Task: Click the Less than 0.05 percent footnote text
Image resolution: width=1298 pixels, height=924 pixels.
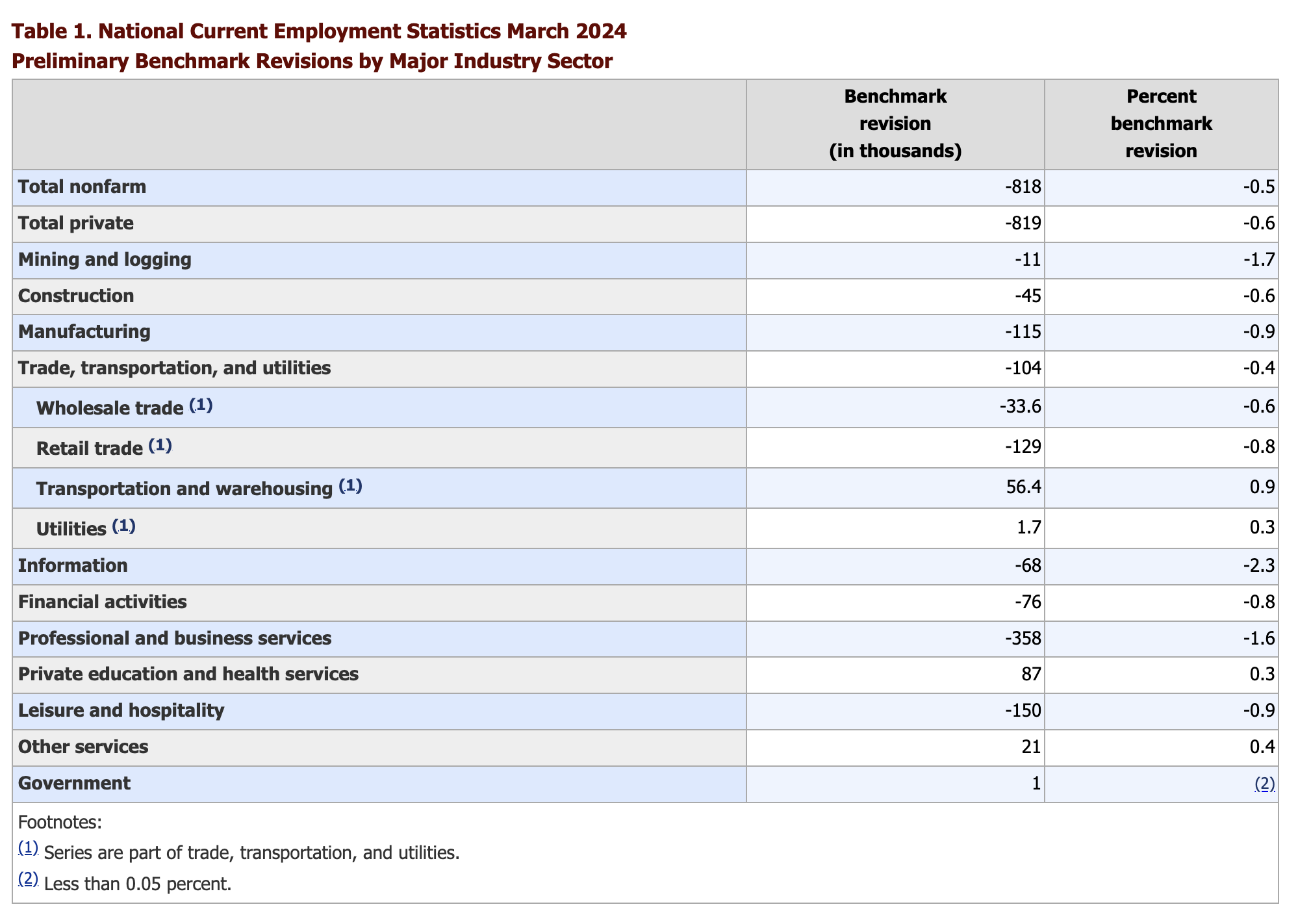Action: [x=138, y=884]
